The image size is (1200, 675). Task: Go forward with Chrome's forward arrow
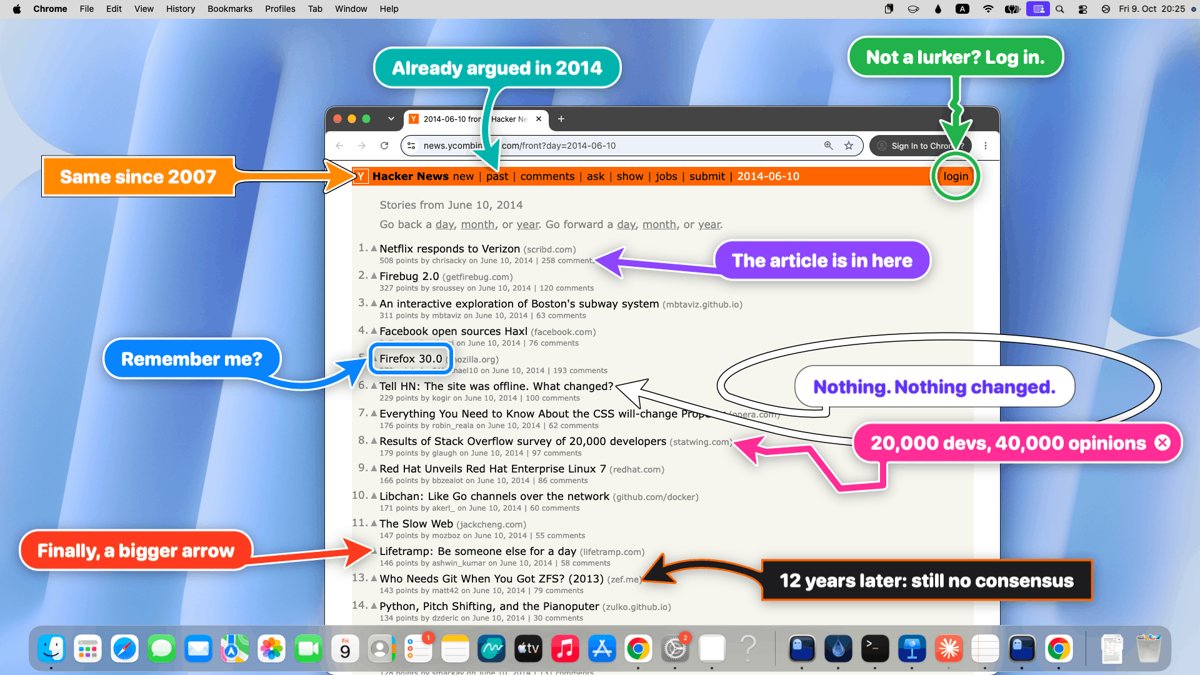pyautogui.click(x=362, y=146)
